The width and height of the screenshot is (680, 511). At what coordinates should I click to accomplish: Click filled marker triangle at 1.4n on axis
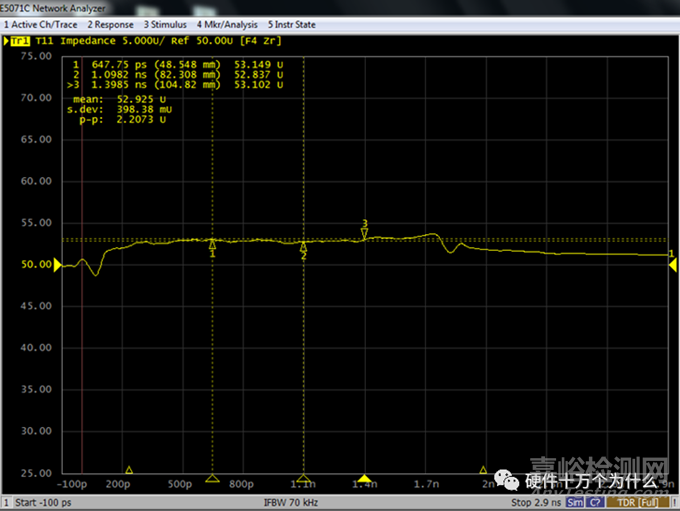tap(365, 479)
